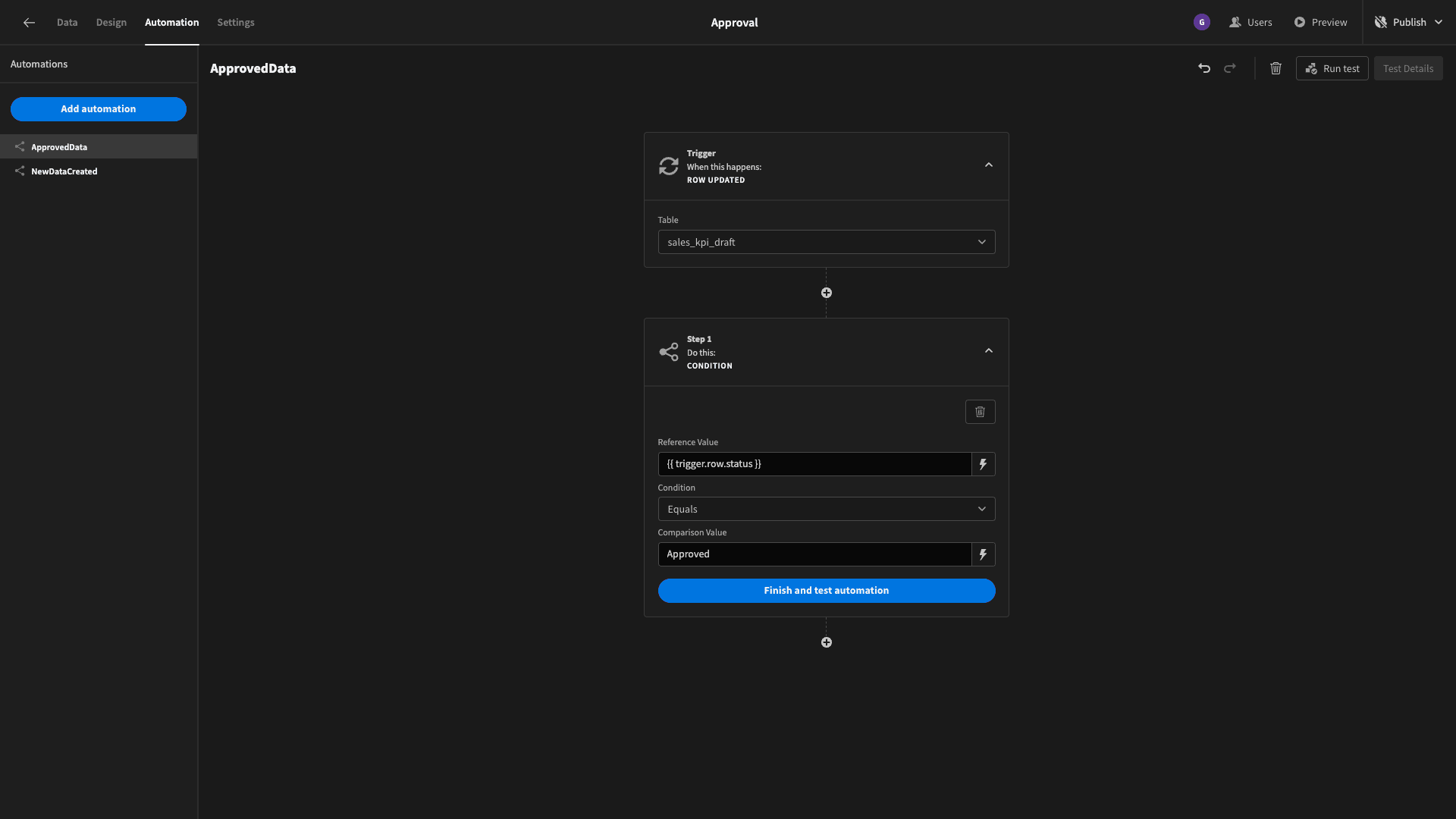Switch to the Data tab

click(x=67, y=23)
